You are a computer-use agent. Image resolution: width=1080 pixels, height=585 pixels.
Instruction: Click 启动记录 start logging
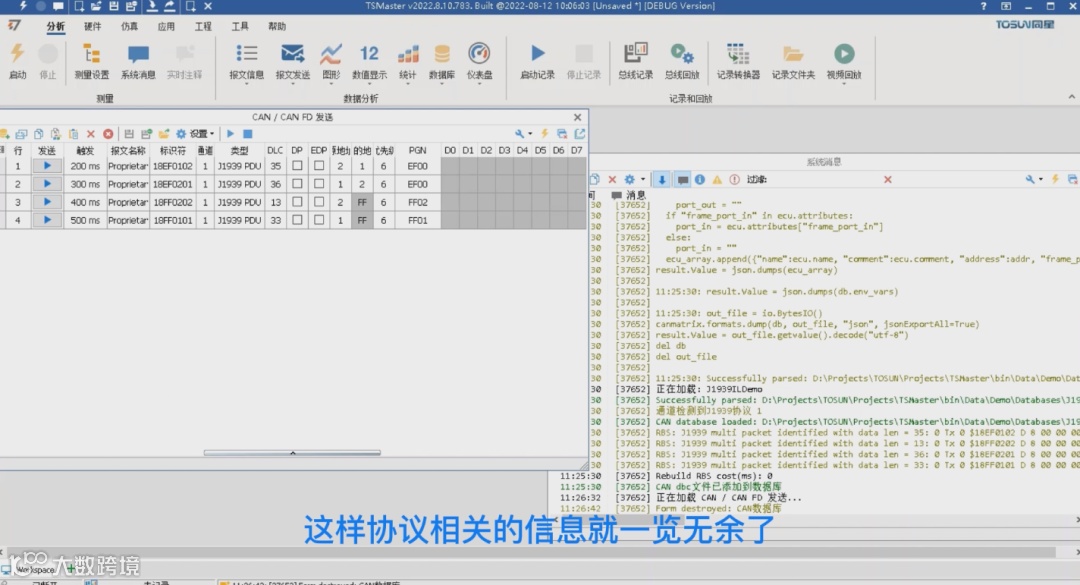point(537,61)
